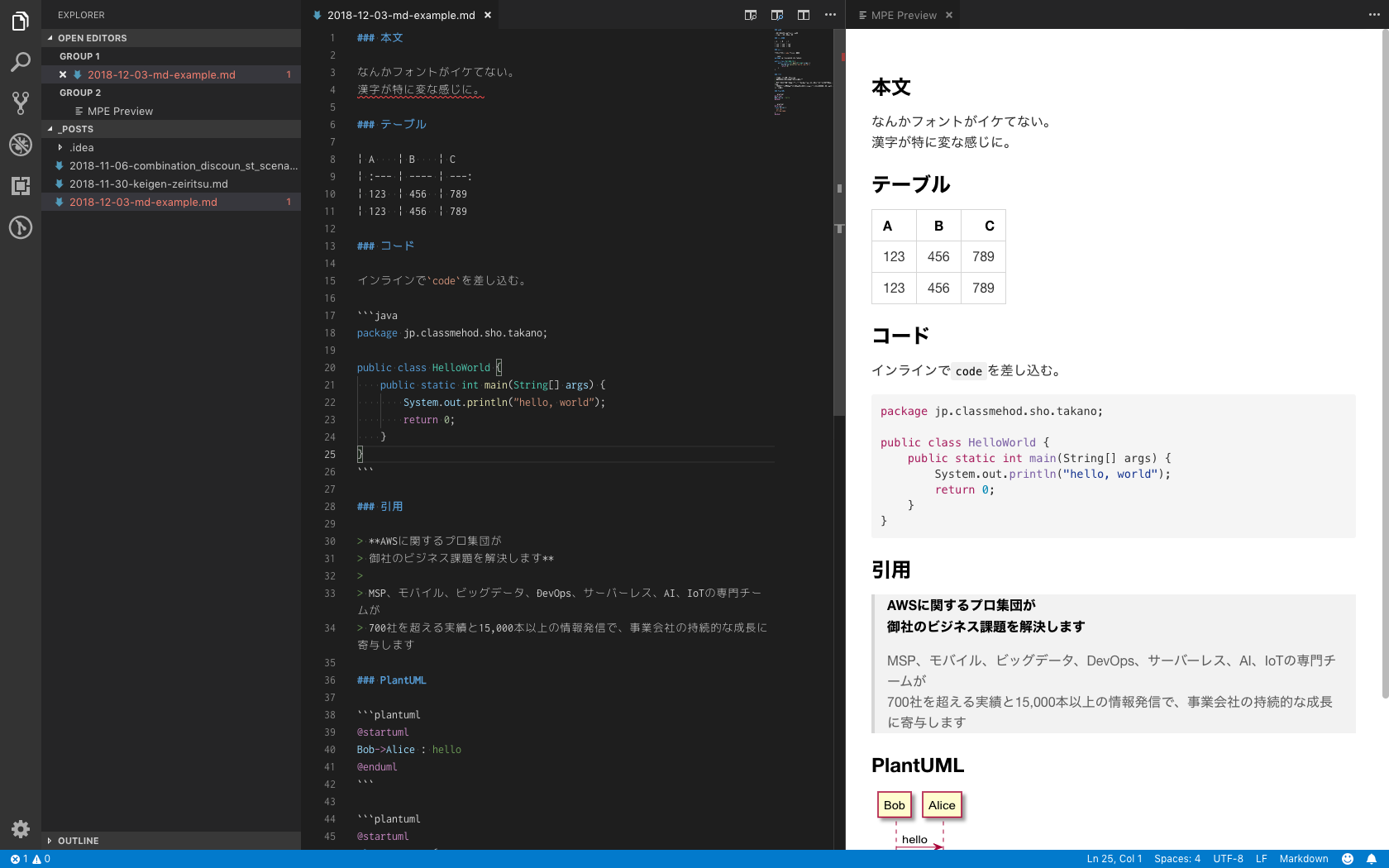1389x868 pixels.
Task: Open the notifications bell icon
Action: coord(1372,859)
